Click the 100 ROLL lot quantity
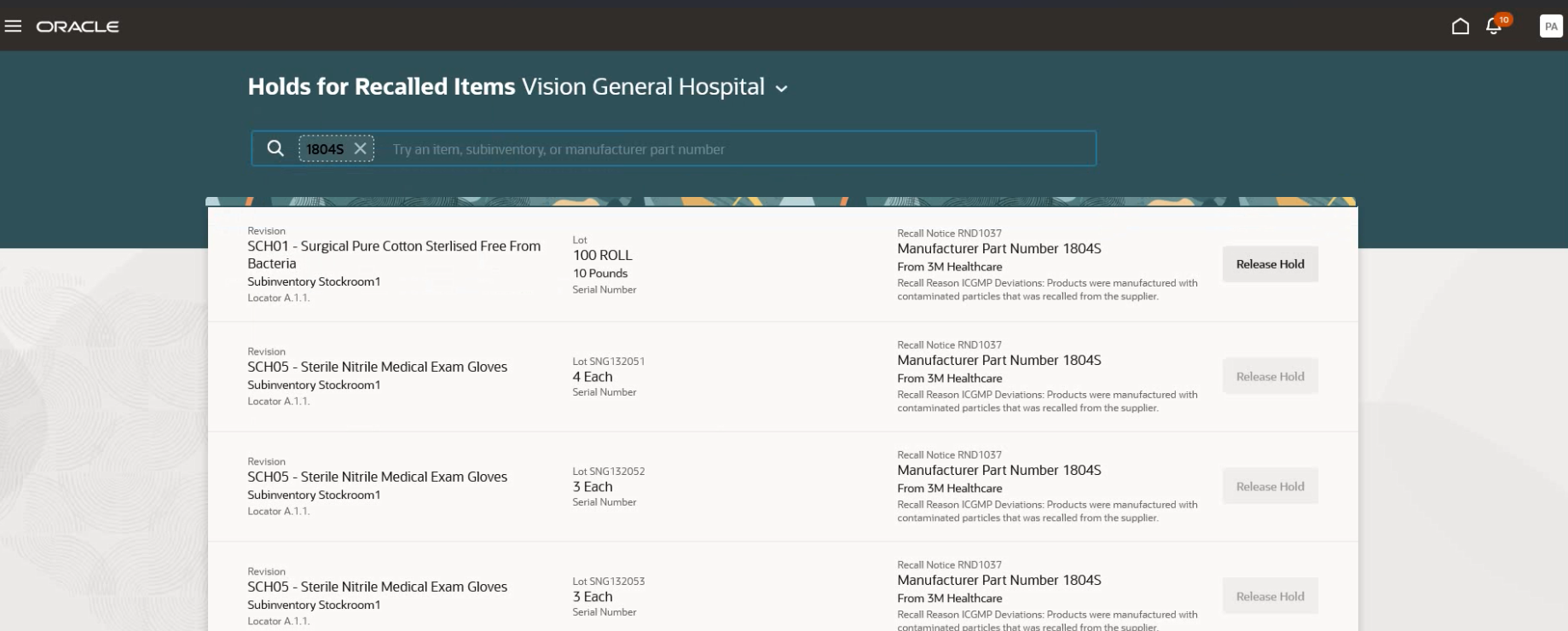Screen dimensions: 1568x631 click(602, 255)
